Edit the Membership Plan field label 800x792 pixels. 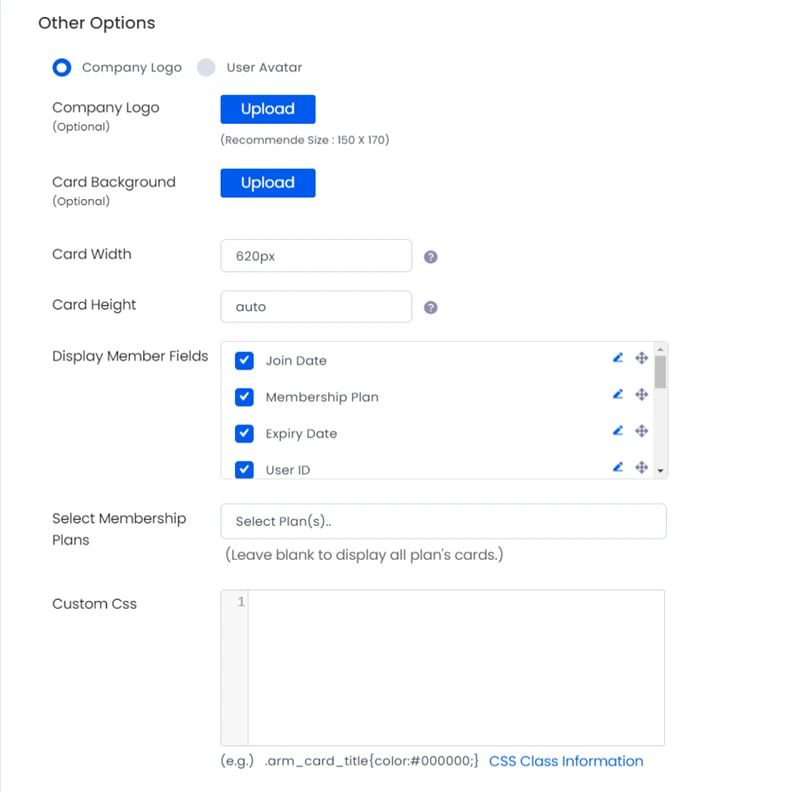point(618,394)
